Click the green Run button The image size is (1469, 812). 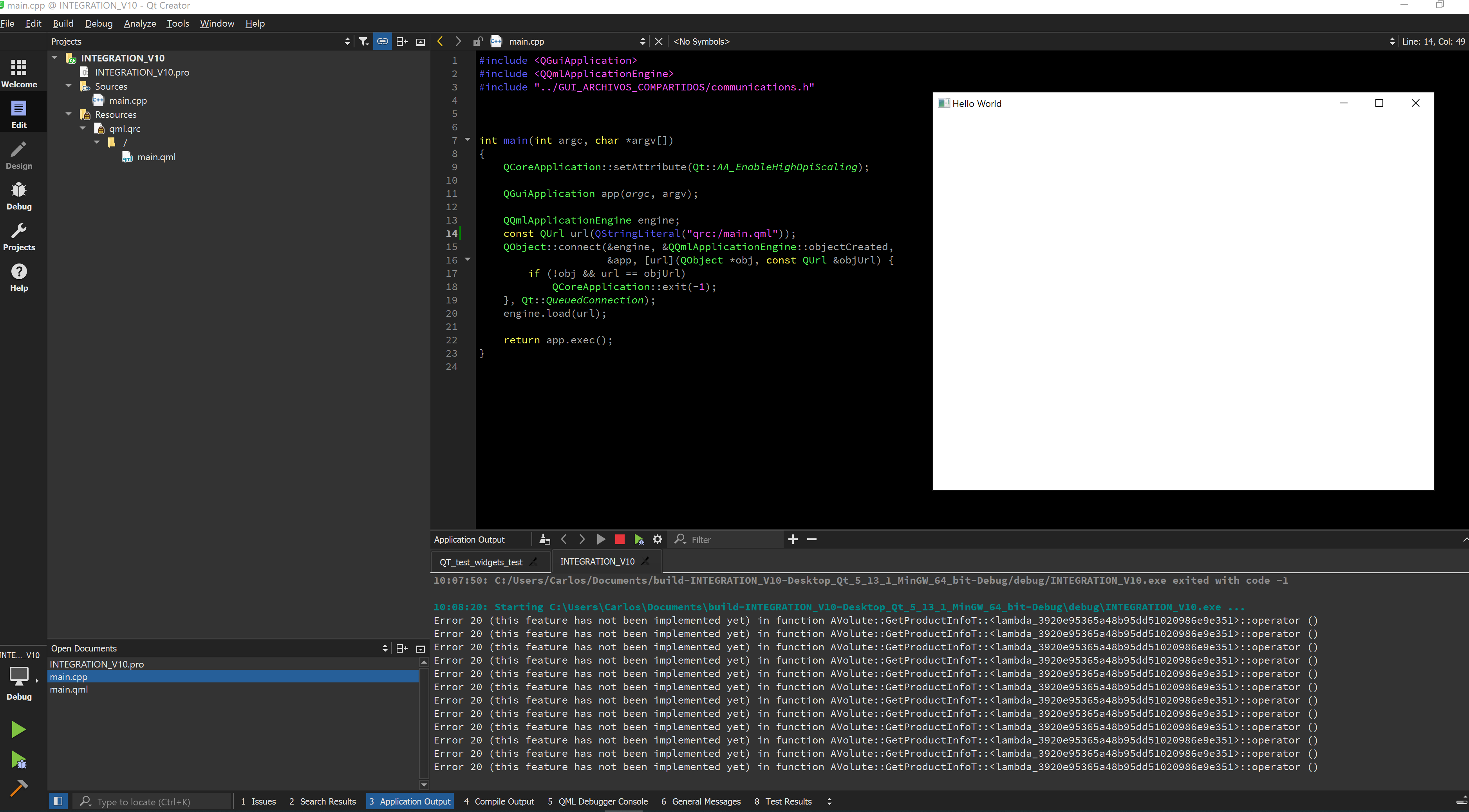pyautogui.click(x=18, y=729)
